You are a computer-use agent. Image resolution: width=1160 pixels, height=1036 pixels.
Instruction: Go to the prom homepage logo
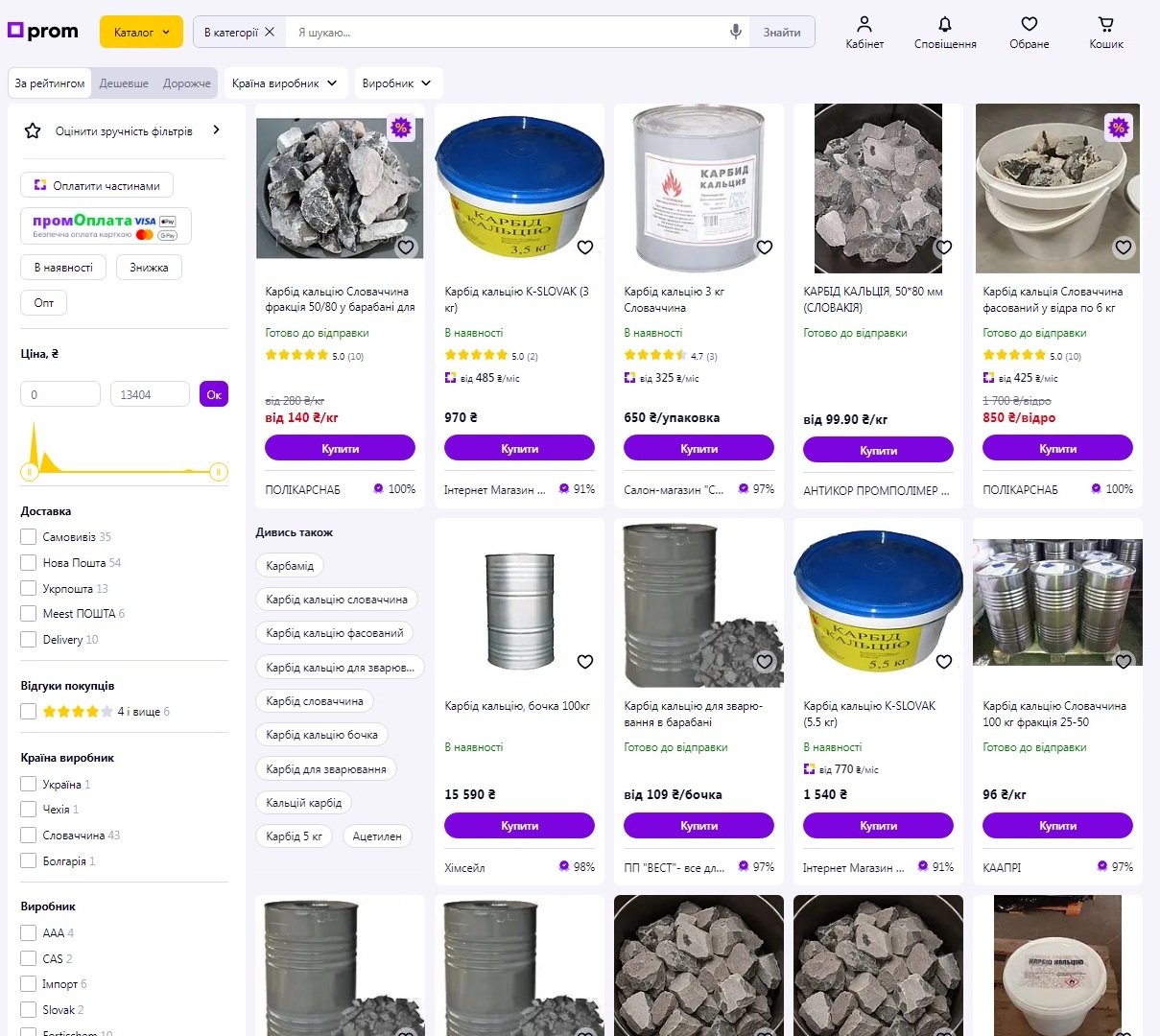[x=43, y=31]
